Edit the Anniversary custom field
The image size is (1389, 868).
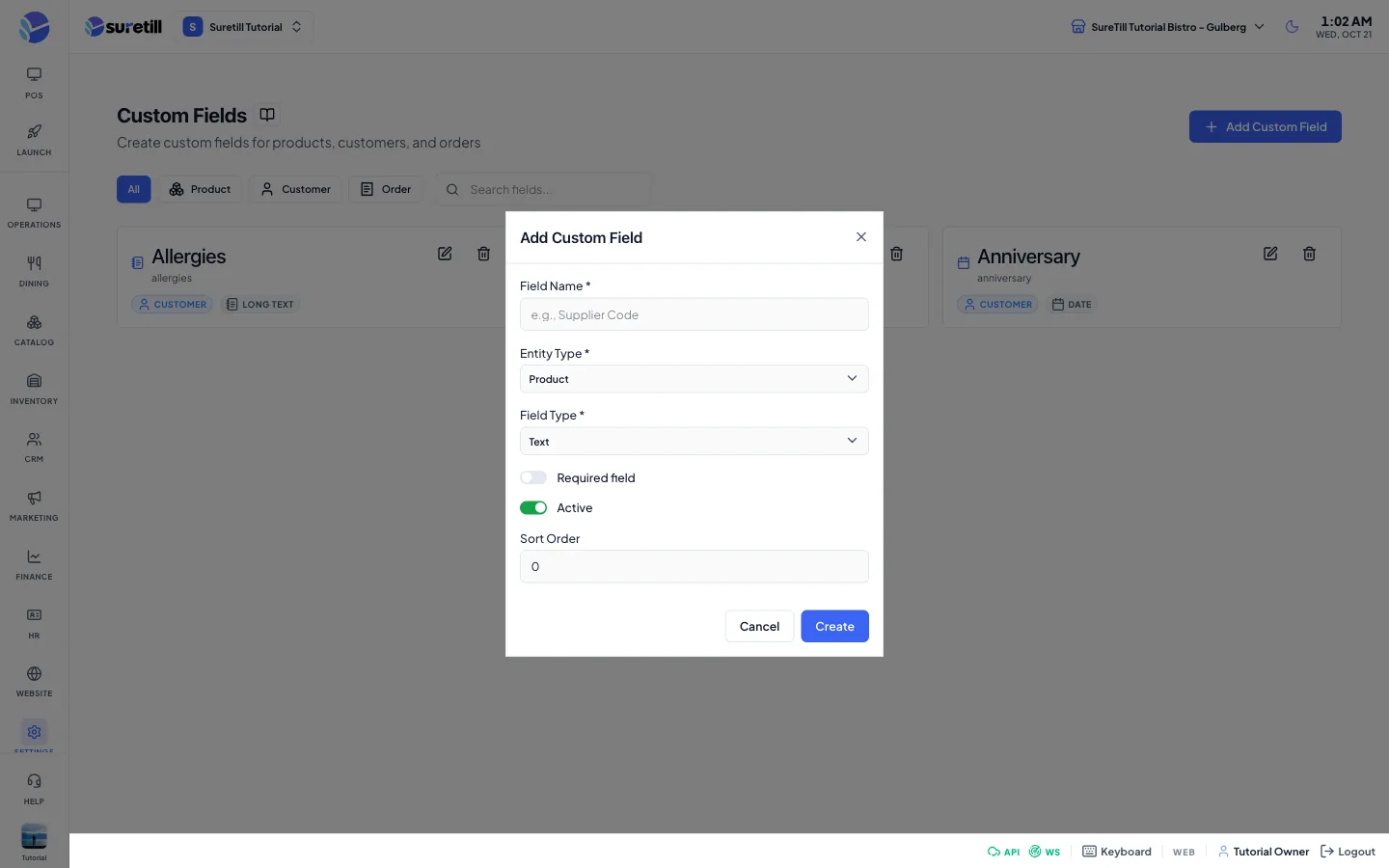tap(1270, 254)
